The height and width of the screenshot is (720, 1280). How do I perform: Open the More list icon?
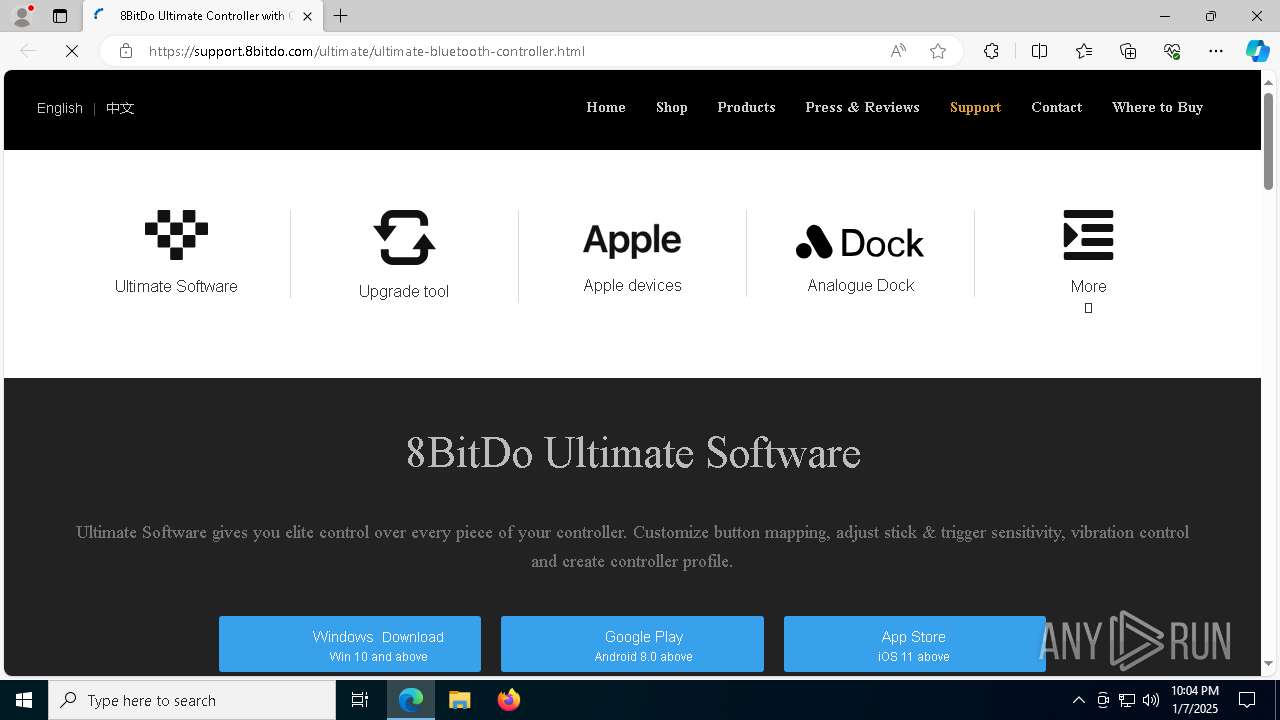1088,235
